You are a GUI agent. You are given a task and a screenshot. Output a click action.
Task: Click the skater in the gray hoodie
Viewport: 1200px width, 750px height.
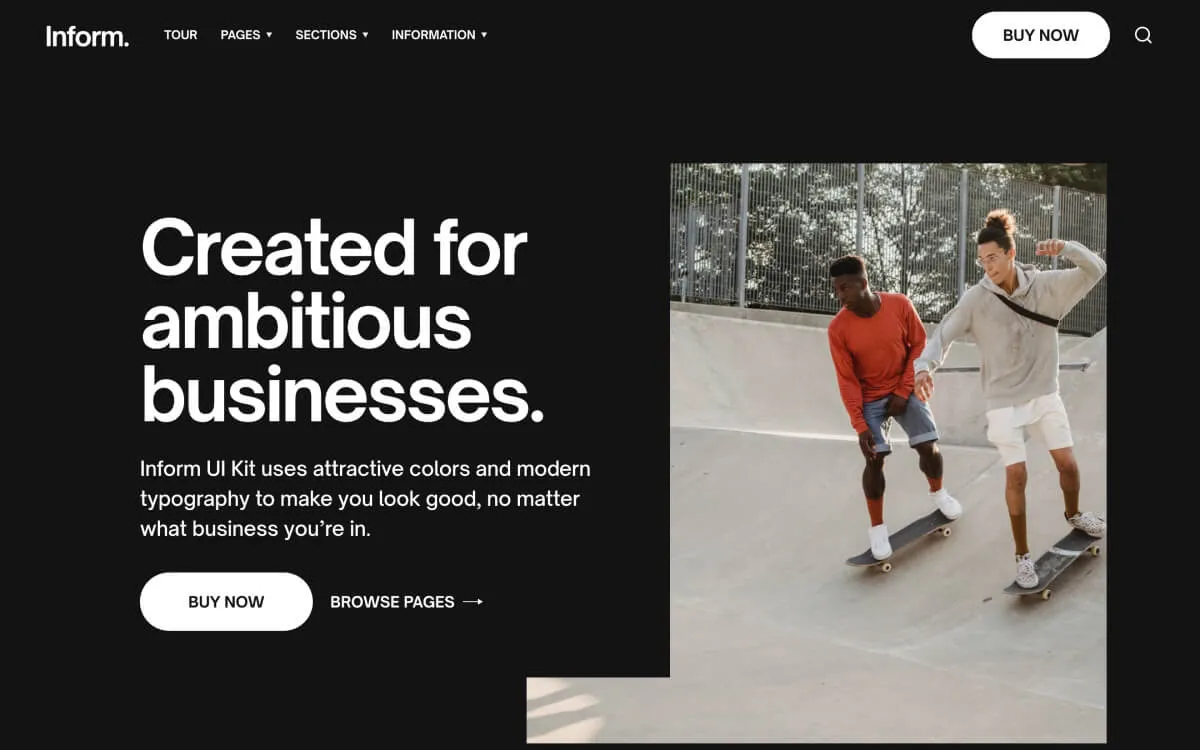1020,390
